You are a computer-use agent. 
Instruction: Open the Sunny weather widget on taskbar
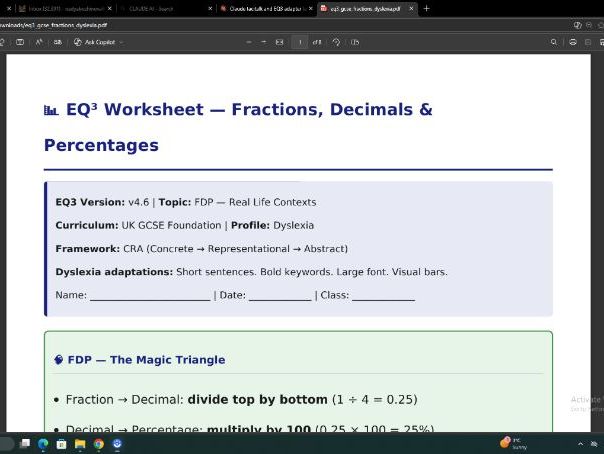coord(513,443)
